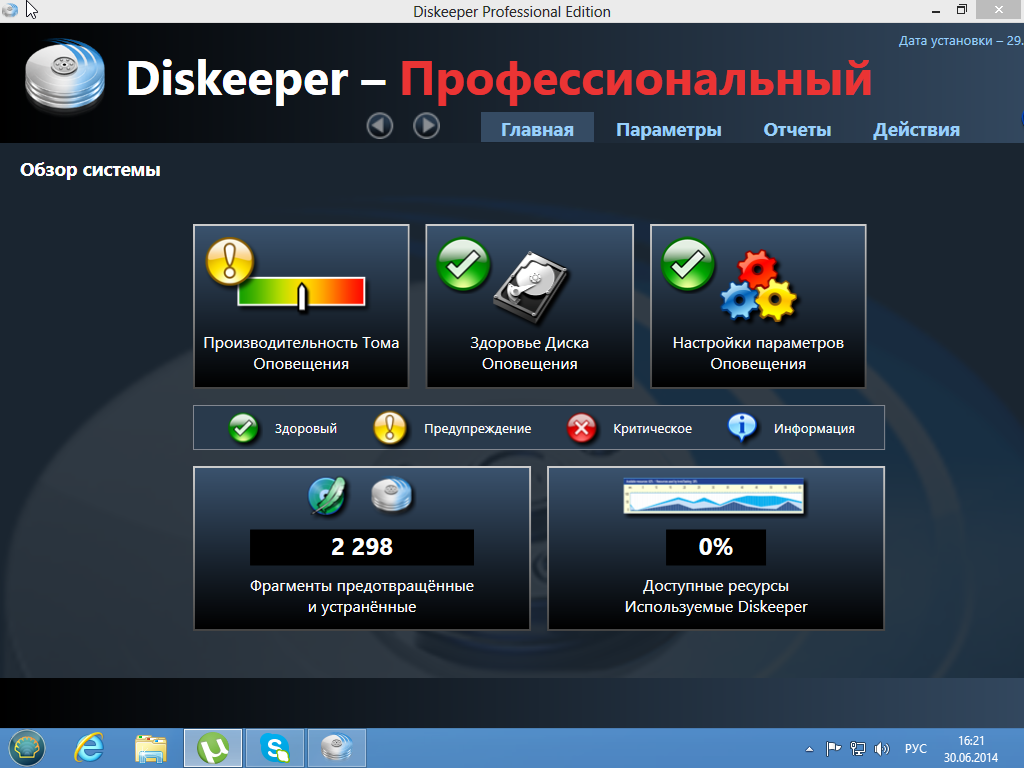Image resolution: width=1024 pixels, height=768 pixels.
Task: Switch to the Параметры tab
Action: (x=669, y=129)
